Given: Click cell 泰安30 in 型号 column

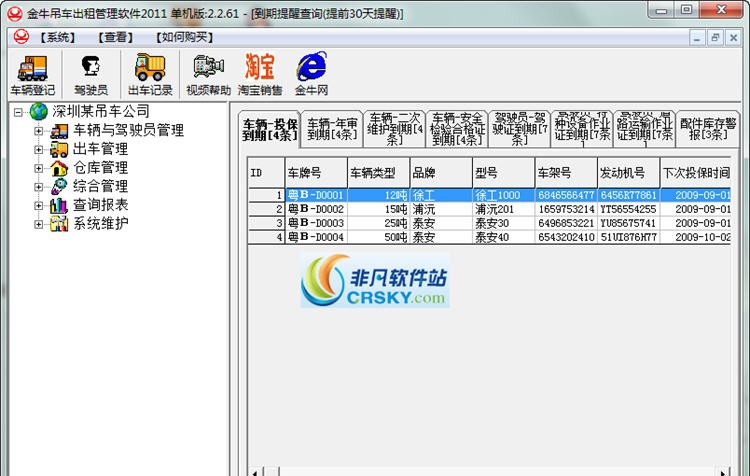Looking at the screenshot, I should click(504, 223).
